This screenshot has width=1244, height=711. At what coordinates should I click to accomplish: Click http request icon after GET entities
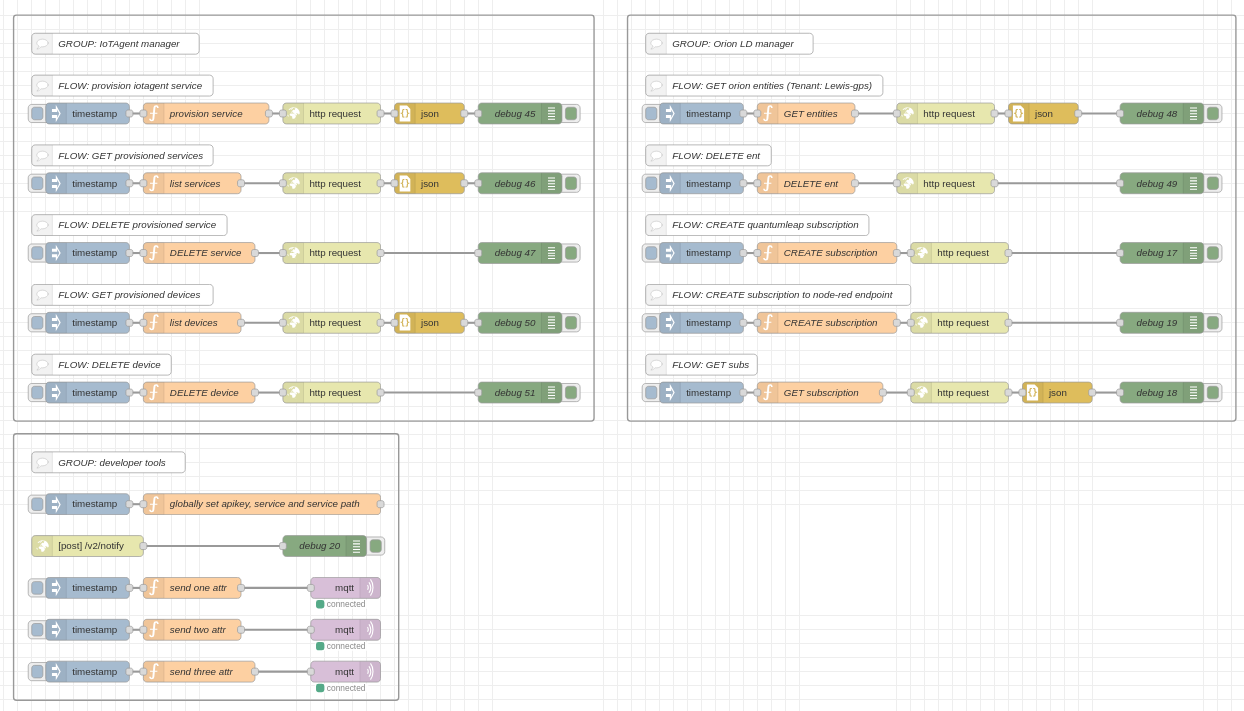(908, 114)
